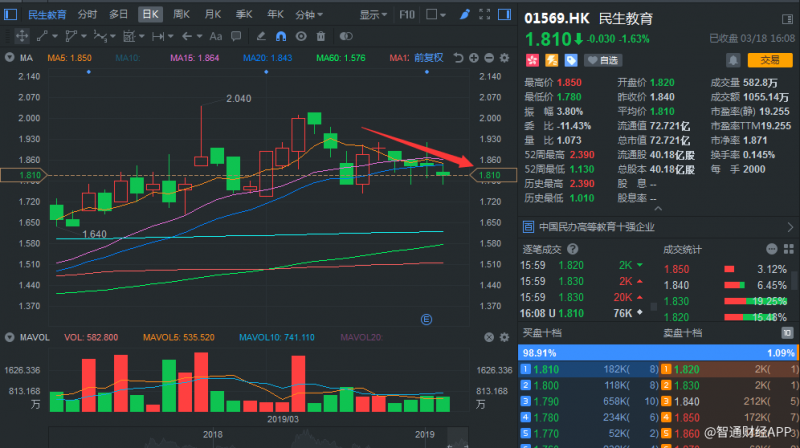Open help for 逐笔成交
Screen dimensions: 800x448
572,249
